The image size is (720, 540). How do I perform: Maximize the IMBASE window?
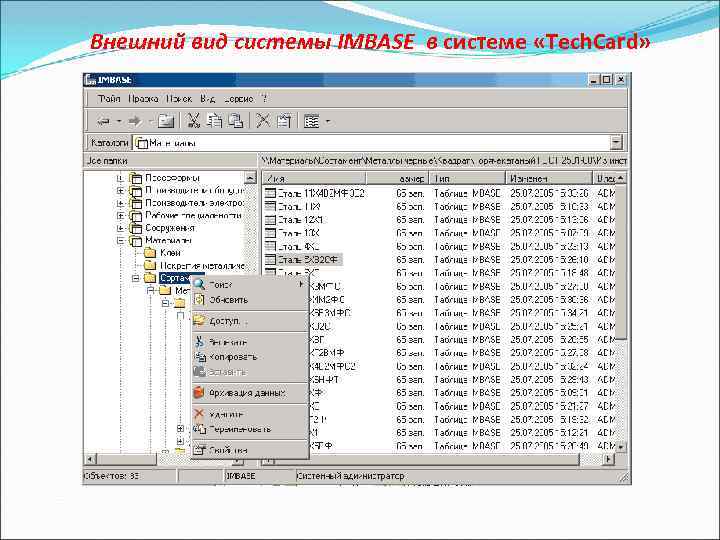607,79
